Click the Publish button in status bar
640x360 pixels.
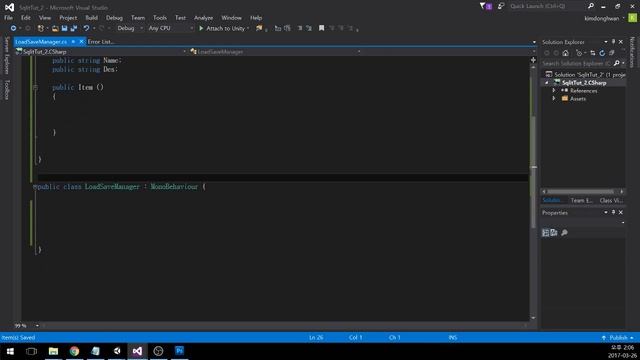pyautogui.click(x=618, y=338)
